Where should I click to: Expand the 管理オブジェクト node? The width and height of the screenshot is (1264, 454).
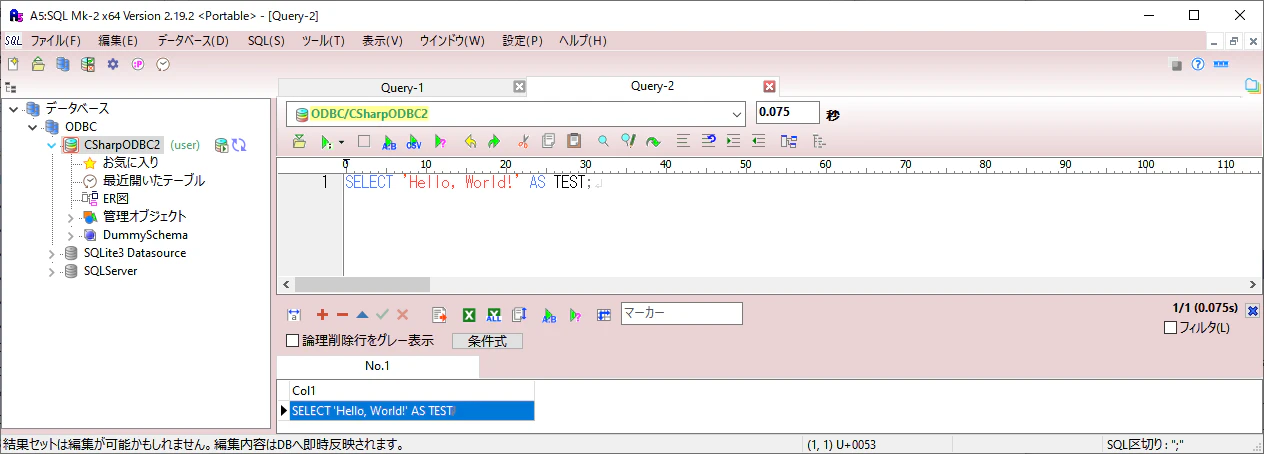[x=70, y=217]
